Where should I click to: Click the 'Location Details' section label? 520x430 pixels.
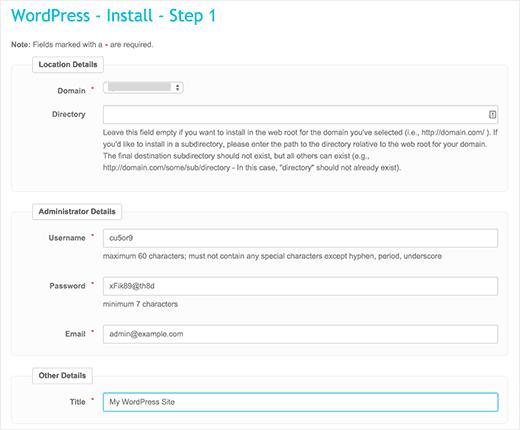pyautogui.click(x=68, y=65)
